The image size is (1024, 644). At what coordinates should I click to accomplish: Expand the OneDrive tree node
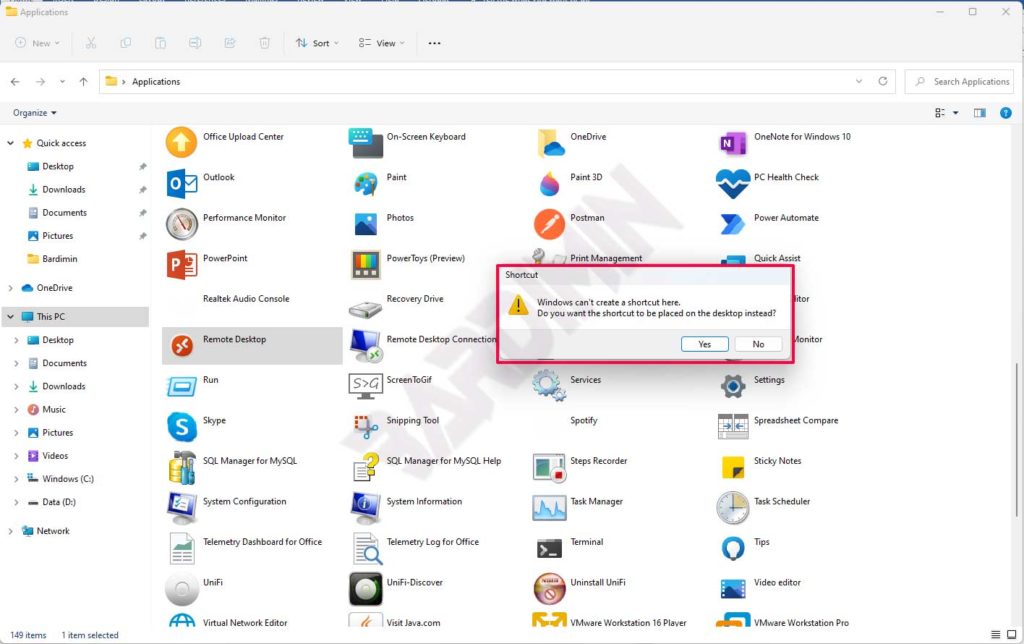(x=10, y=288)
